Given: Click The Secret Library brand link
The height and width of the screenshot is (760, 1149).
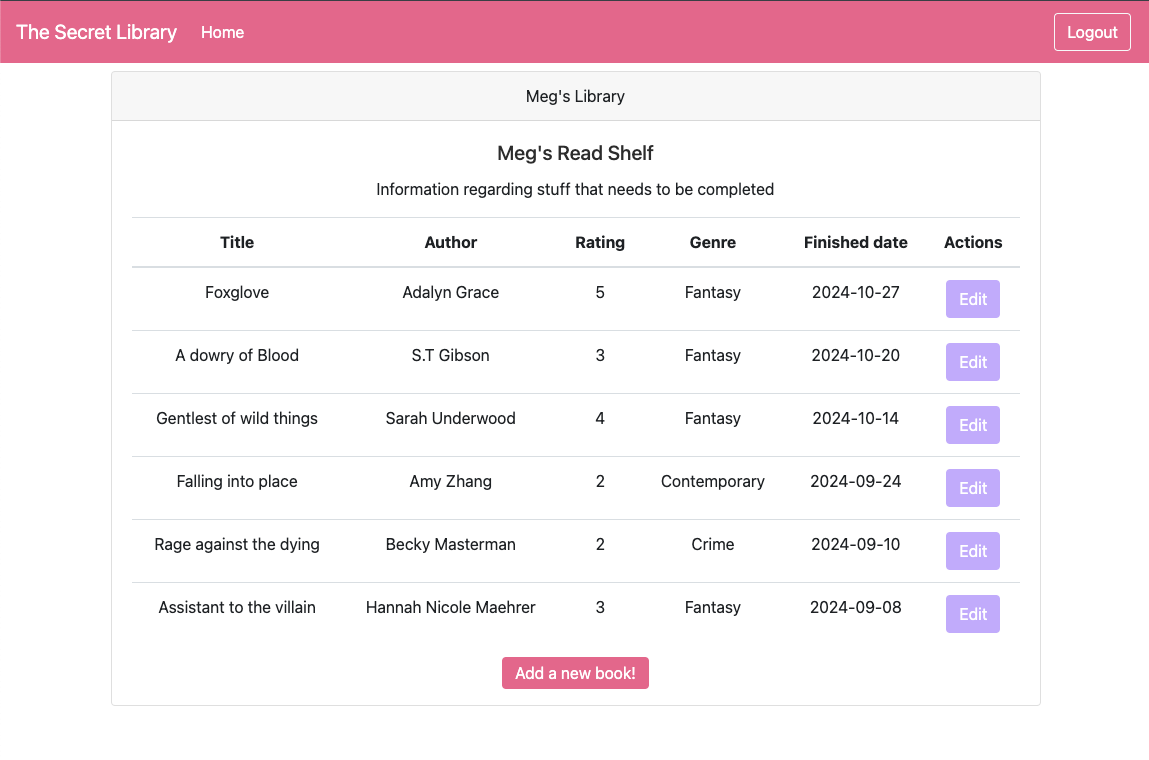Looking at the screenshot, I should coord(96,32).
